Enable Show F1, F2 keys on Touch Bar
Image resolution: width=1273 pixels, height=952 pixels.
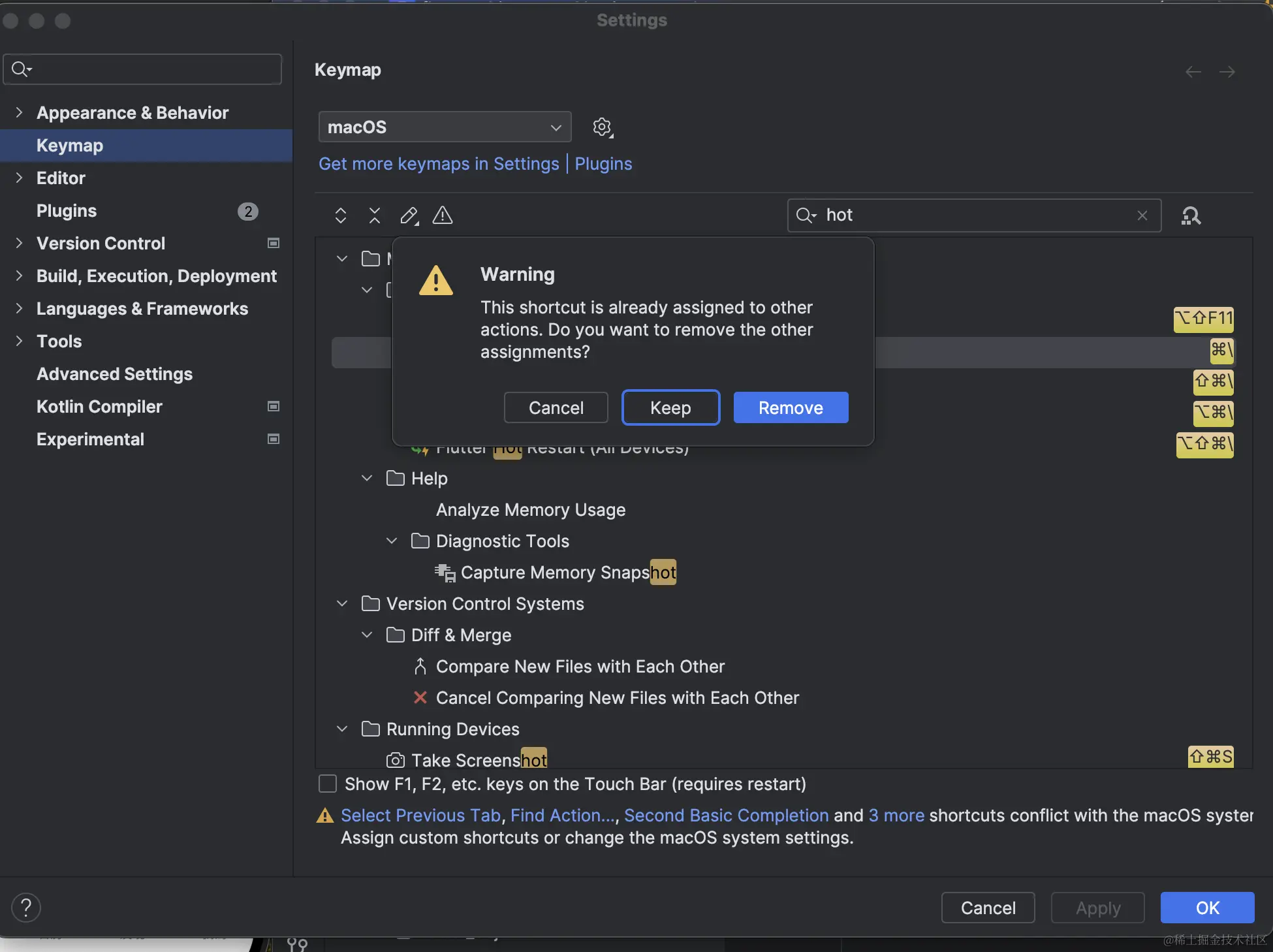pos(327,784)
